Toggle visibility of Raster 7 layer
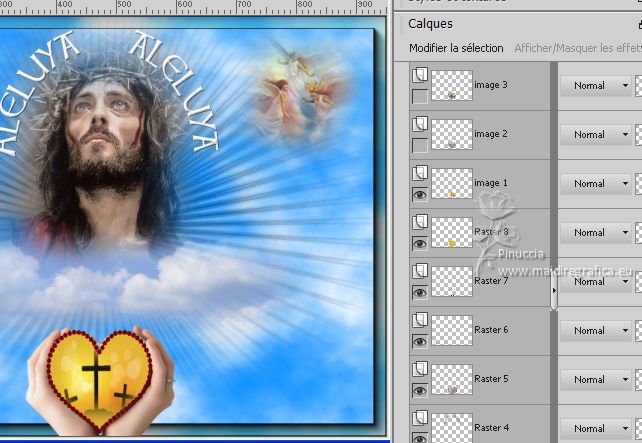 (x=420, y=293)
